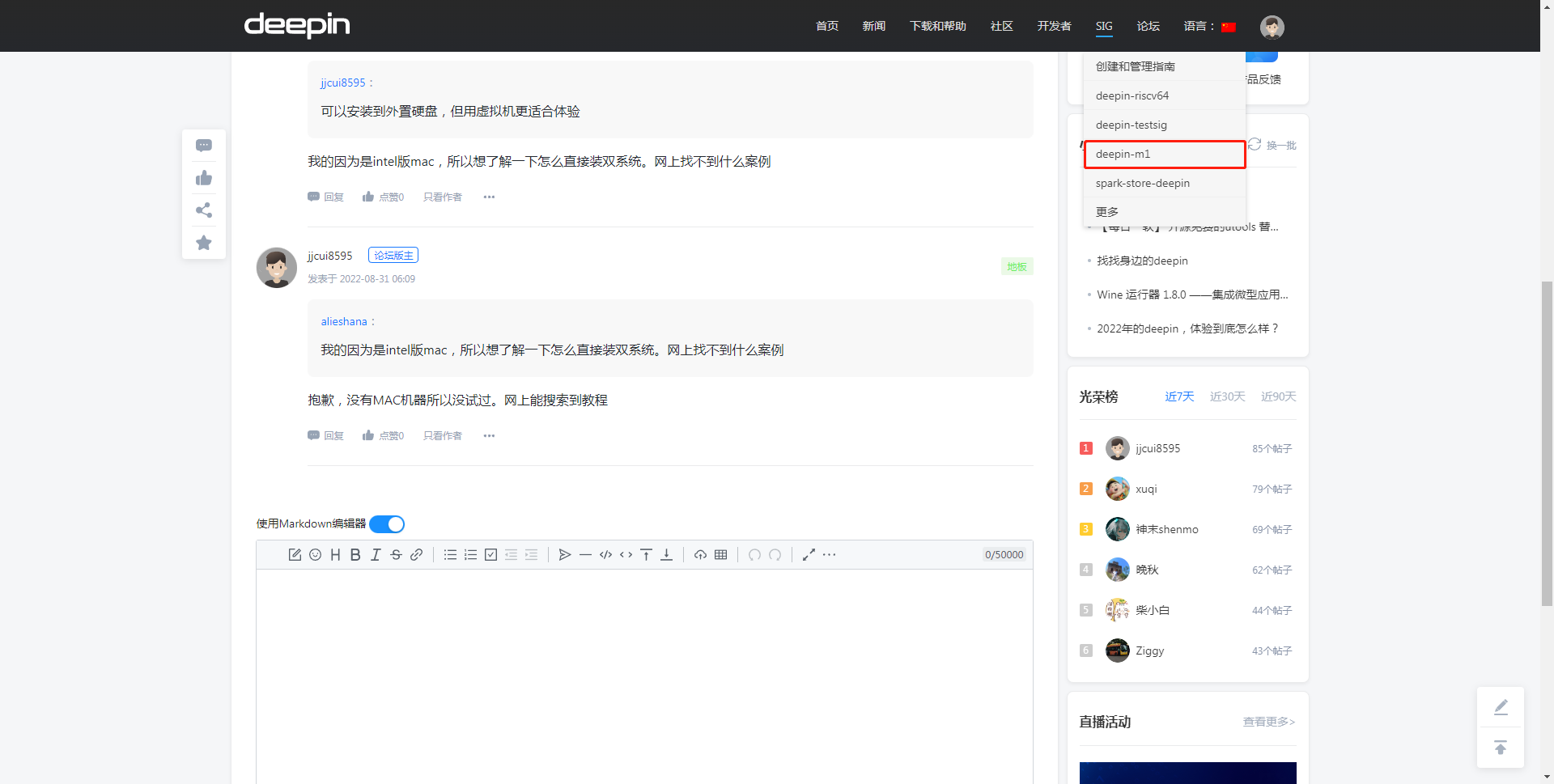Screen dimensions: 1554x784
Task: Click the deepin logo
Action: point(297,25)
